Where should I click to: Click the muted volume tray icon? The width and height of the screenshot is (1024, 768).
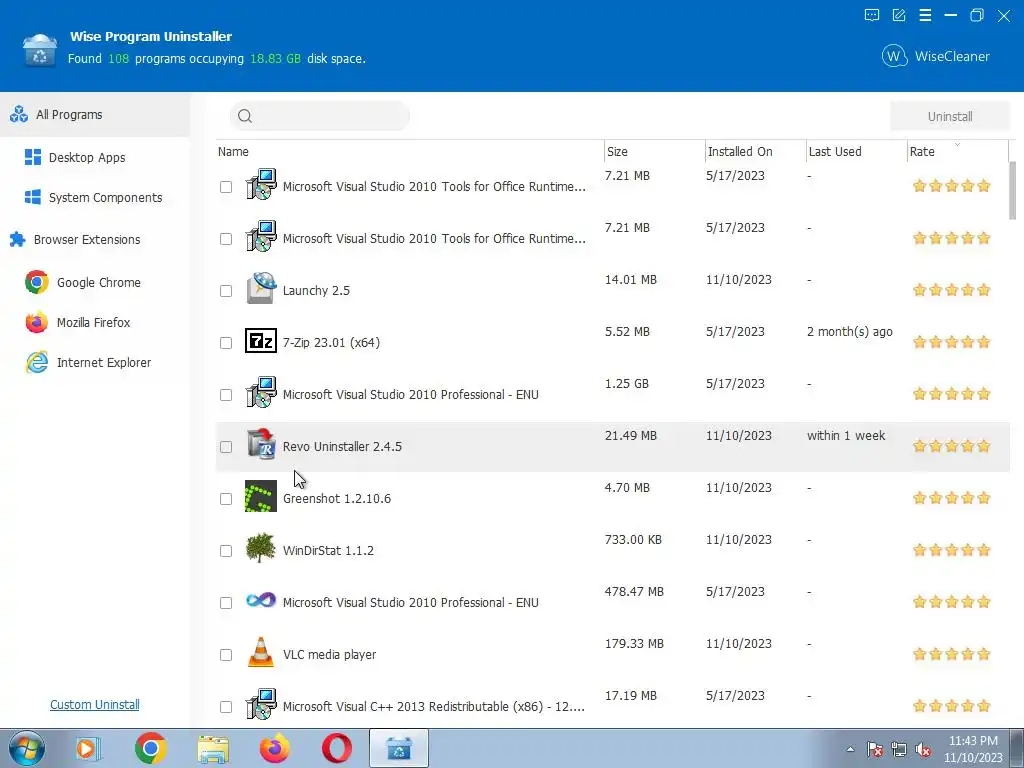click(x=923, y=750)
